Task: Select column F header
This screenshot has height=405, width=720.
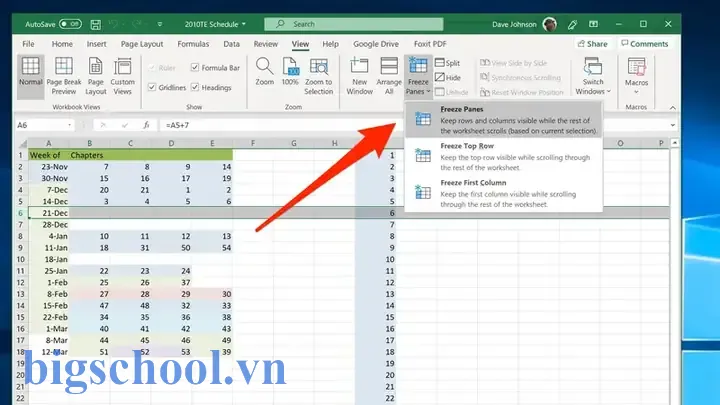Action: pyautogui.click(x=253, y=143)
